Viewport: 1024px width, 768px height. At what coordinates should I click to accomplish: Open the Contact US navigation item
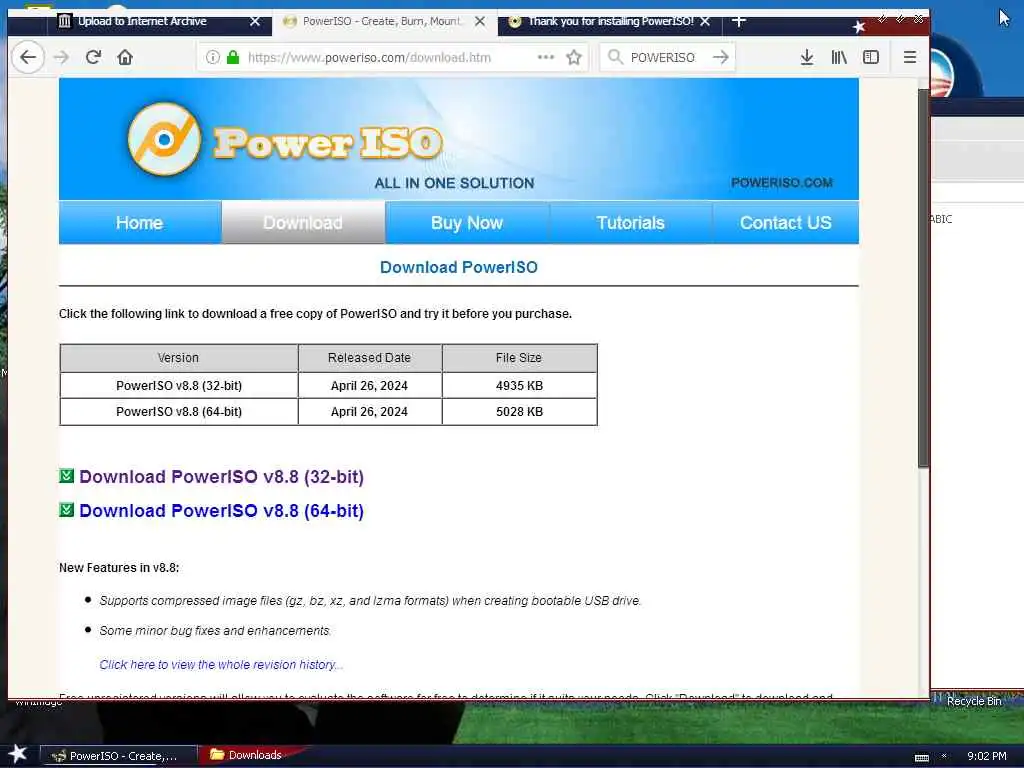point(786,223)
